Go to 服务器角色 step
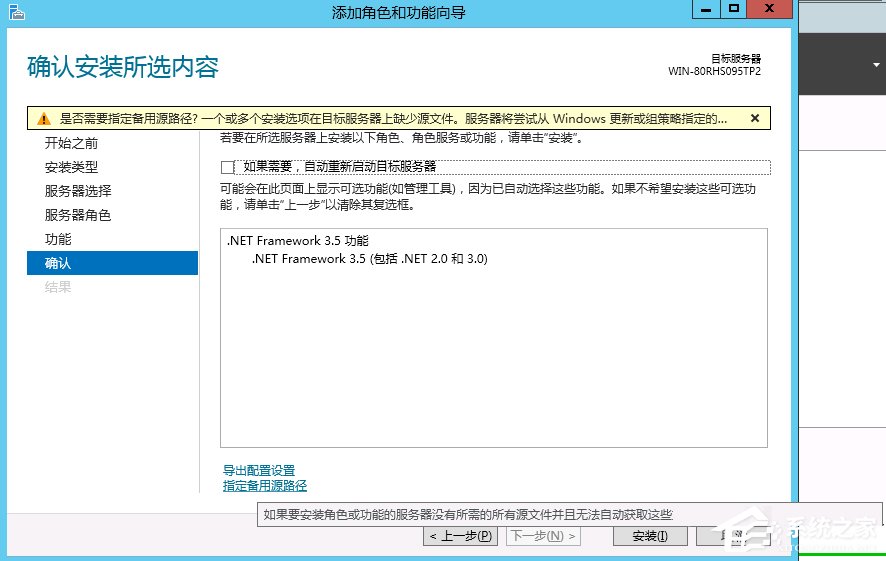Screen dimensions: 886x561 78,215
